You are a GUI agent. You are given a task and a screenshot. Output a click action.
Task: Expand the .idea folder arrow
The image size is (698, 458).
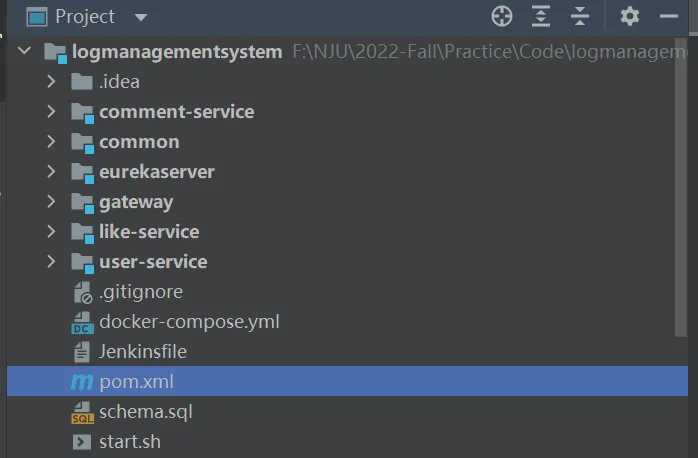(52, 82)
